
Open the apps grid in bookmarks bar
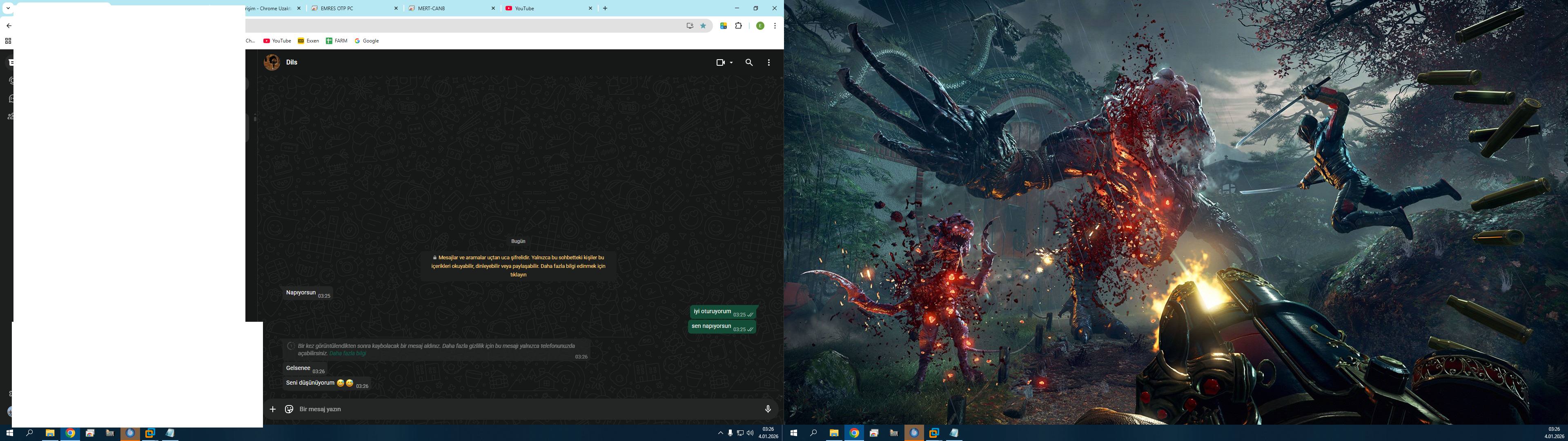click(8, 41)
